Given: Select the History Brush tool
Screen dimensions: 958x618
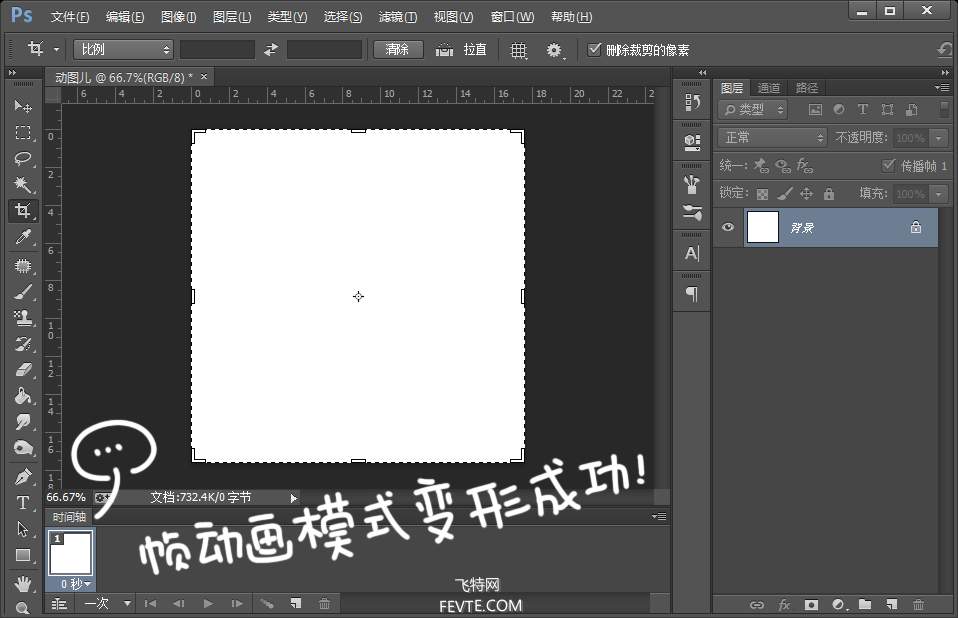Looking at the screenshot, I should pyautogui.click(x=23, y=344).
